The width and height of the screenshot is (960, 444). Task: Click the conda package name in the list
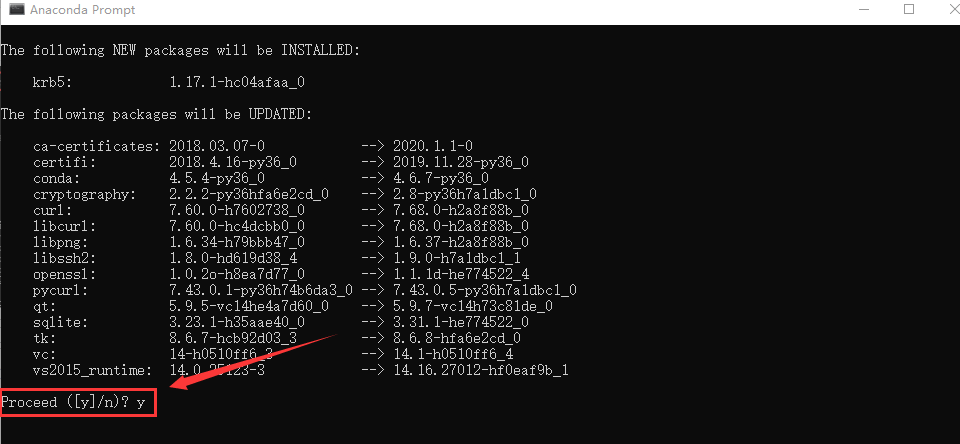click(x=56, y=178)
